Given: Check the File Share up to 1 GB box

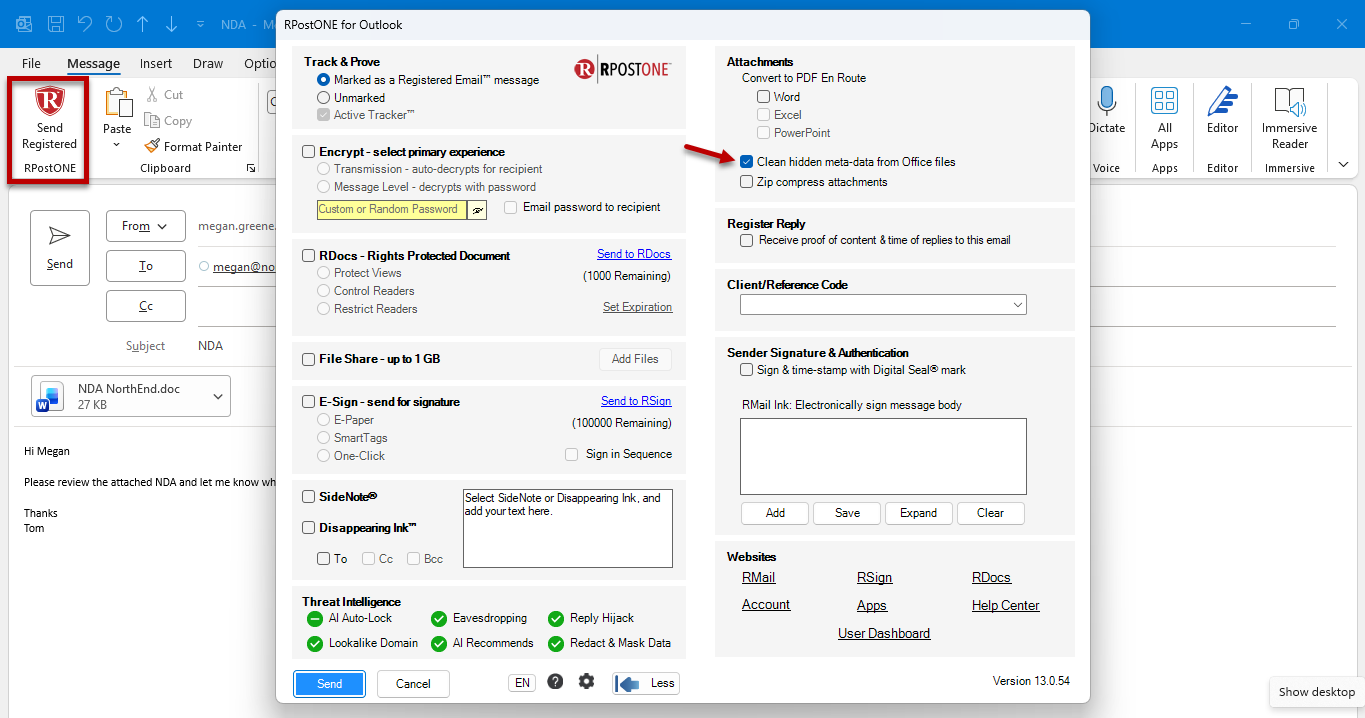Looking at the screenshot, I should coord(309,359).
